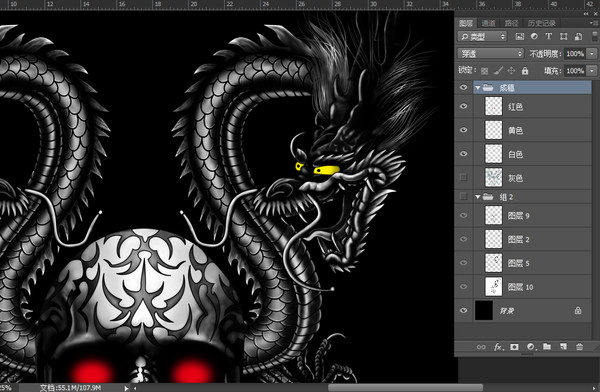Image resolution: width=600 pixels, height=392 pixels.
Task: Filter layers by adjustment layers icon
Action: tap(534, 36)
